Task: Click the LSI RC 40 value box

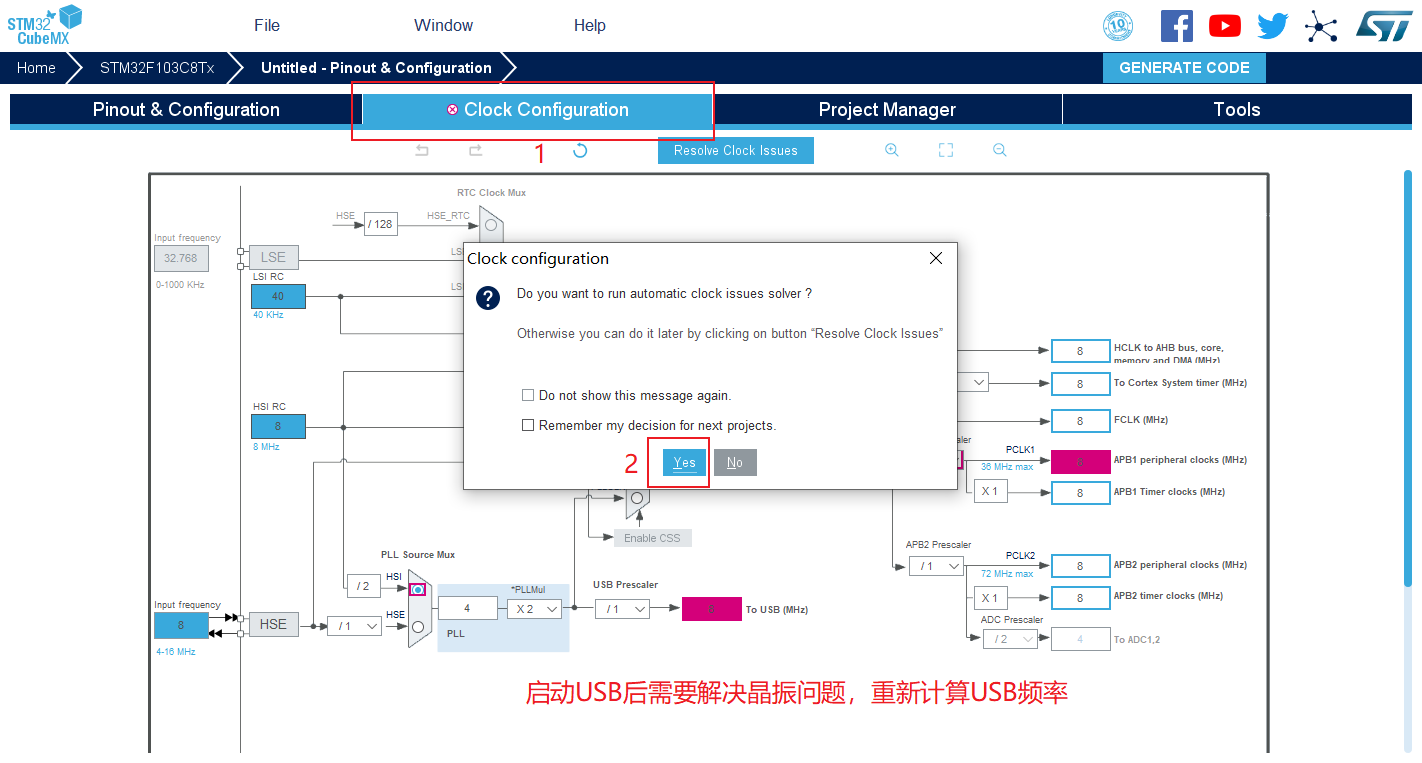Action: (x=278, y=296)
